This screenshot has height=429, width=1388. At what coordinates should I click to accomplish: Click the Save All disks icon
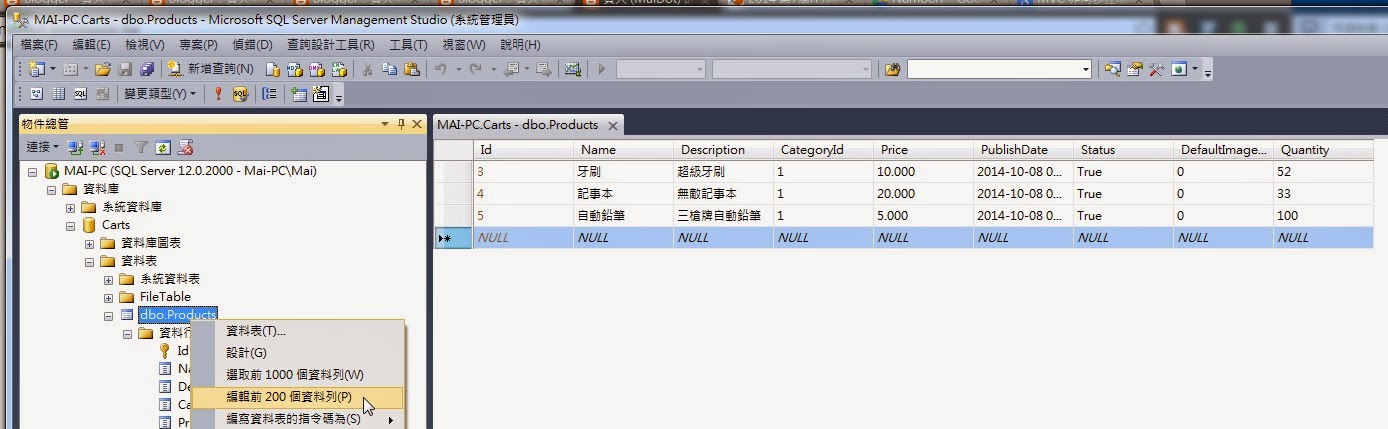click(x=146, y=69)
